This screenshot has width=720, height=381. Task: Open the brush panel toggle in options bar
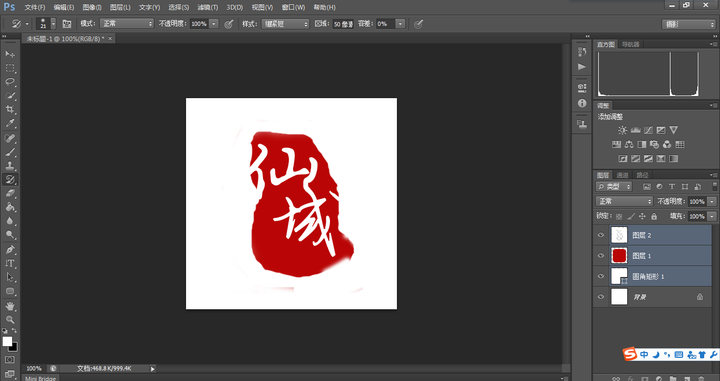(67, 24)
